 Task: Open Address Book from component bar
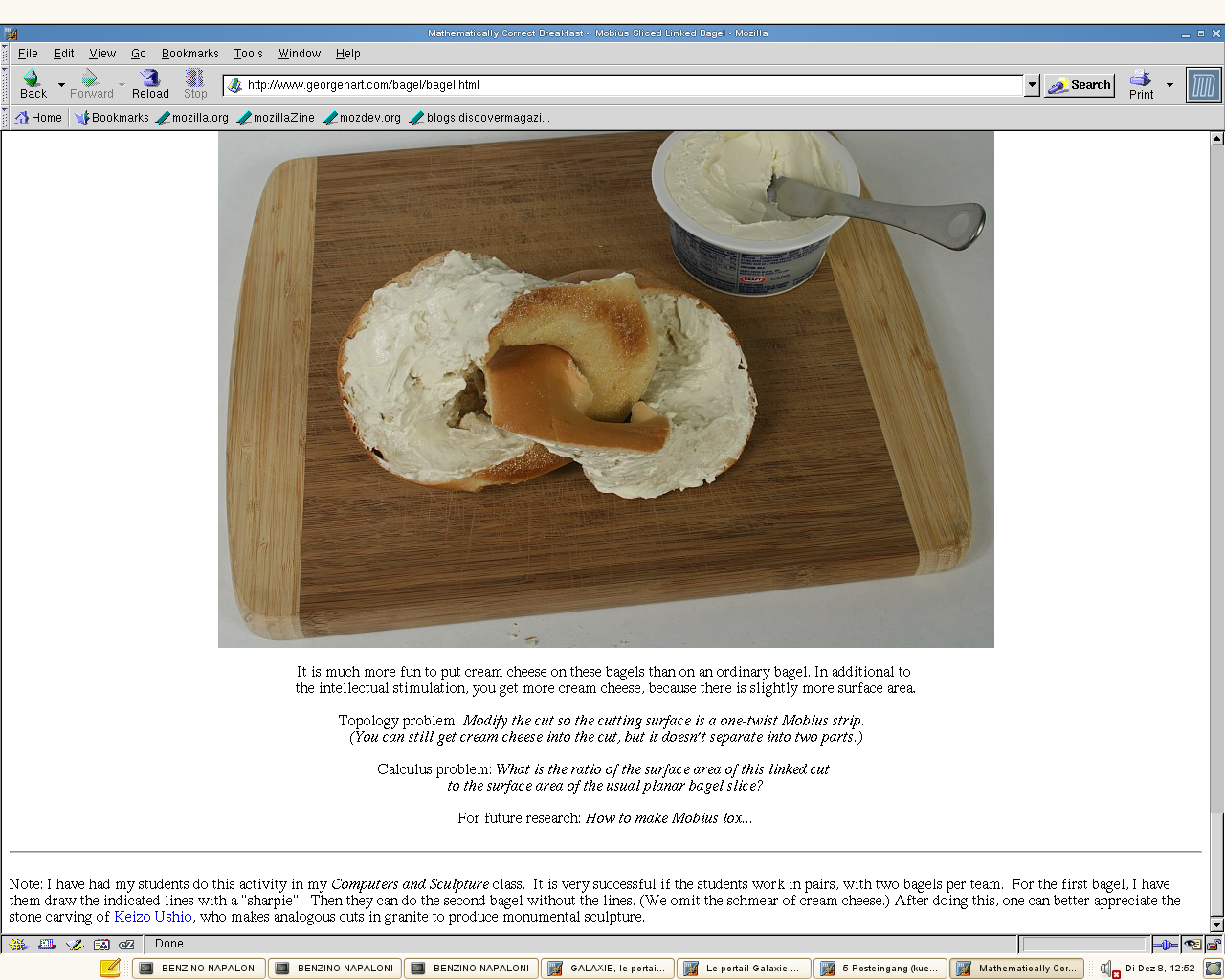(101, 945)
